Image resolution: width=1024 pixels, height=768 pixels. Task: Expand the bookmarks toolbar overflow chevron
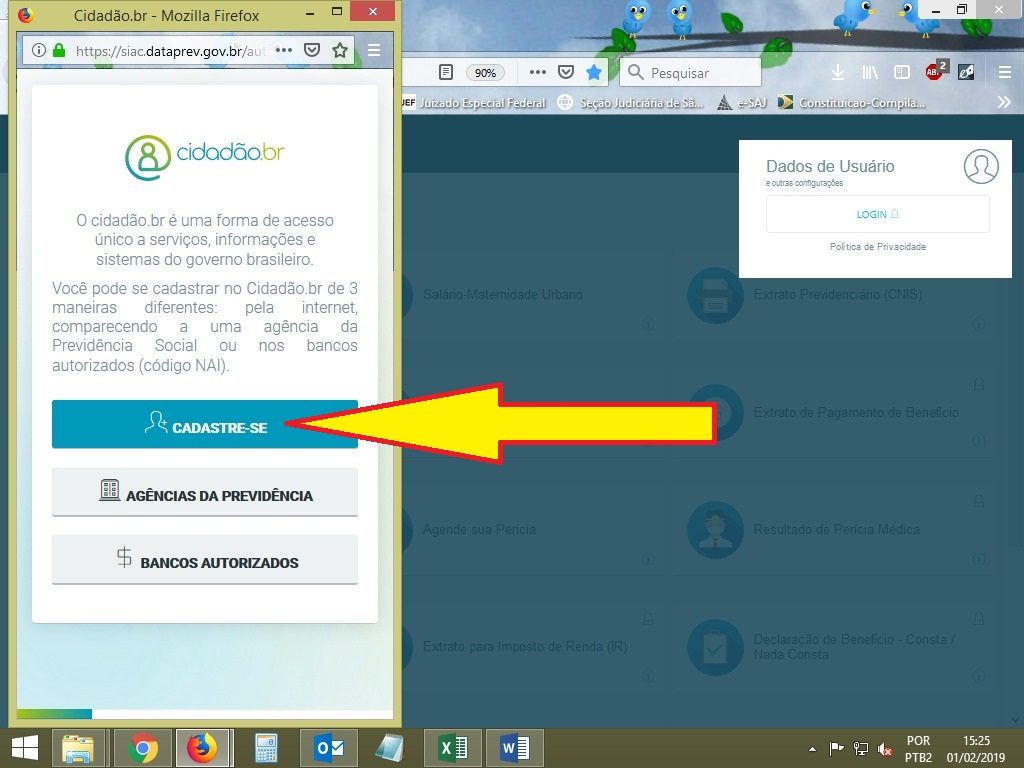click(1004, 103)
